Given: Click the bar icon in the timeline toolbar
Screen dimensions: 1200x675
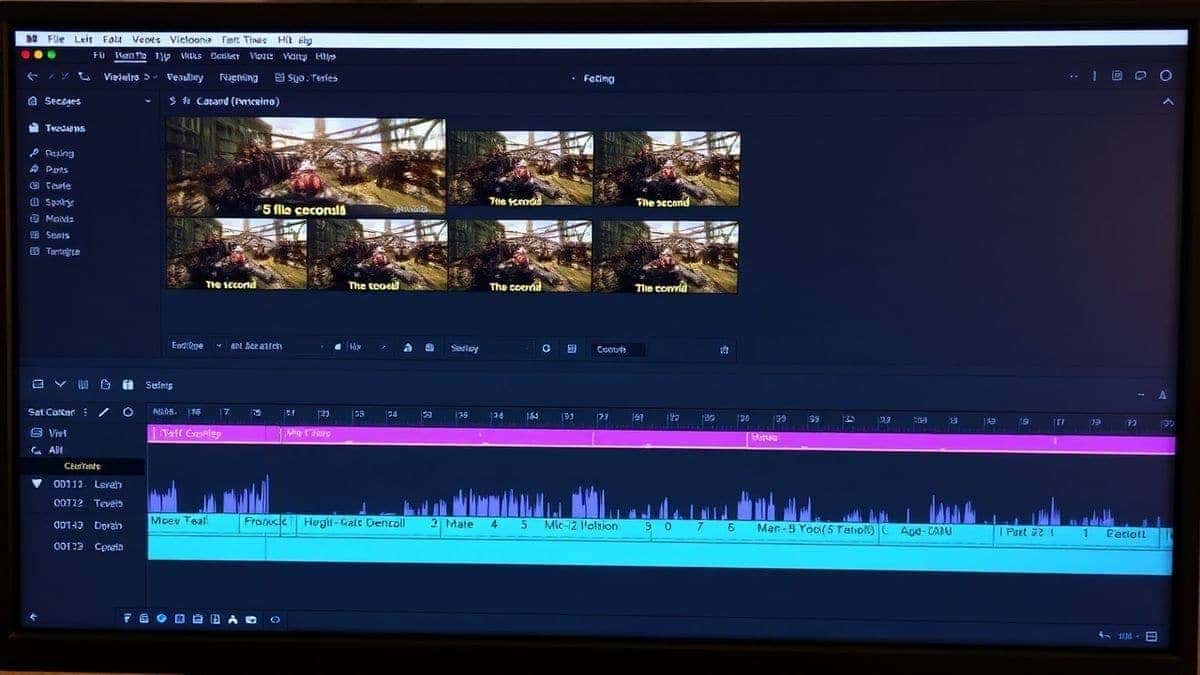Looking at the screenshot, I should pyautogui.click(x=83, y=384).
